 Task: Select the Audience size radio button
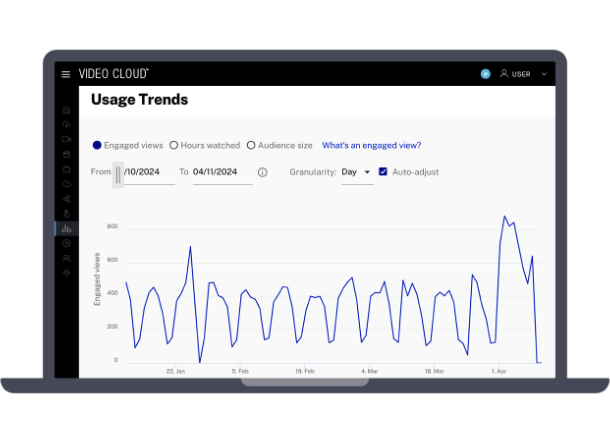pos(251,145)
